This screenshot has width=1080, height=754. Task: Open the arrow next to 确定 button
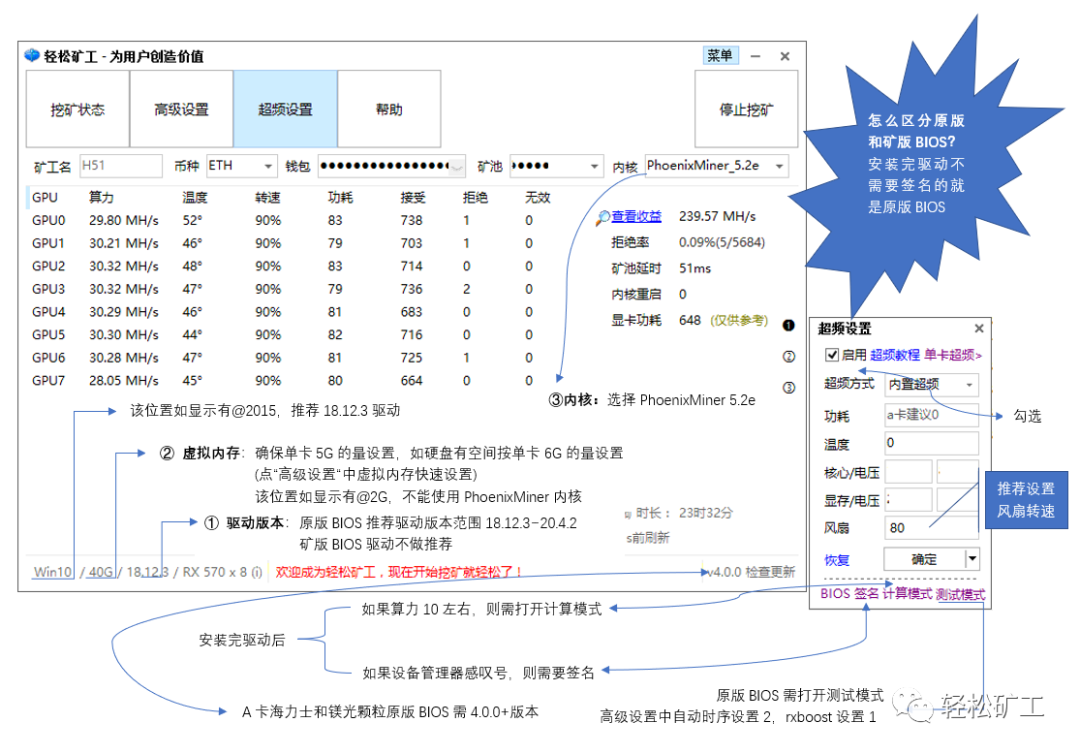tap(972, 559)
